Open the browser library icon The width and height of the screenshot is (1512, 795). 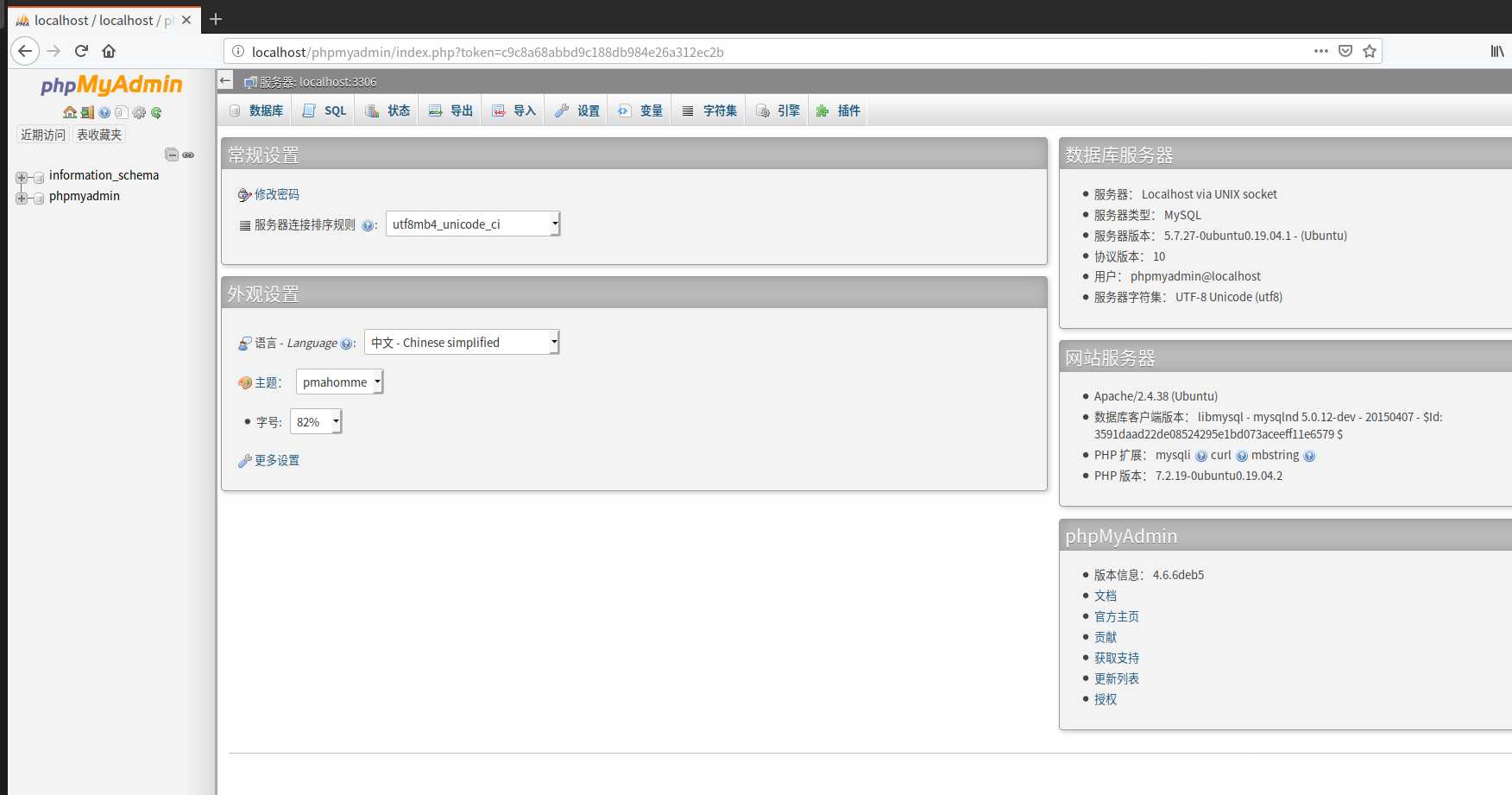1497,51
